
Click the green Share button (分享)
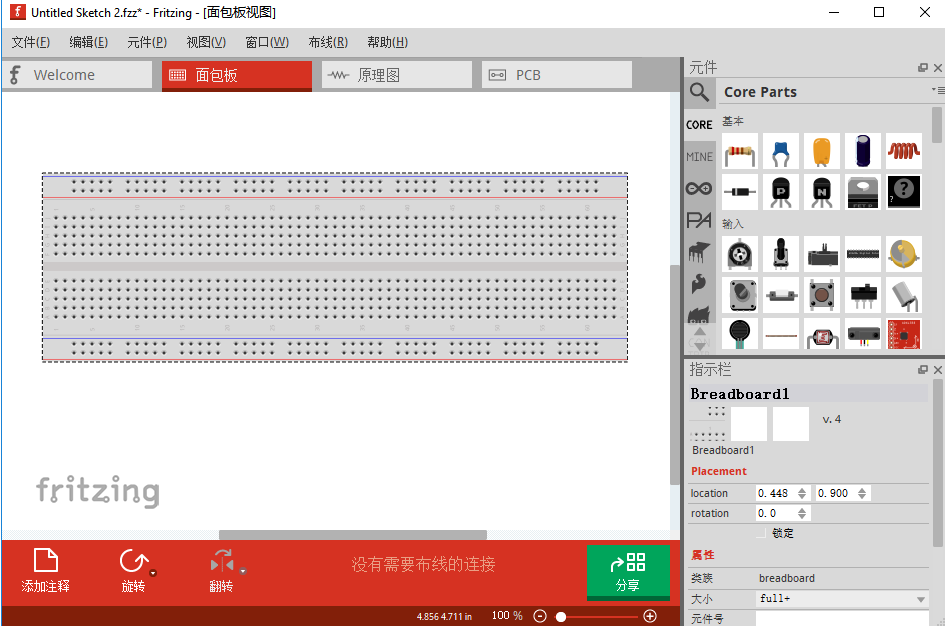628,572
